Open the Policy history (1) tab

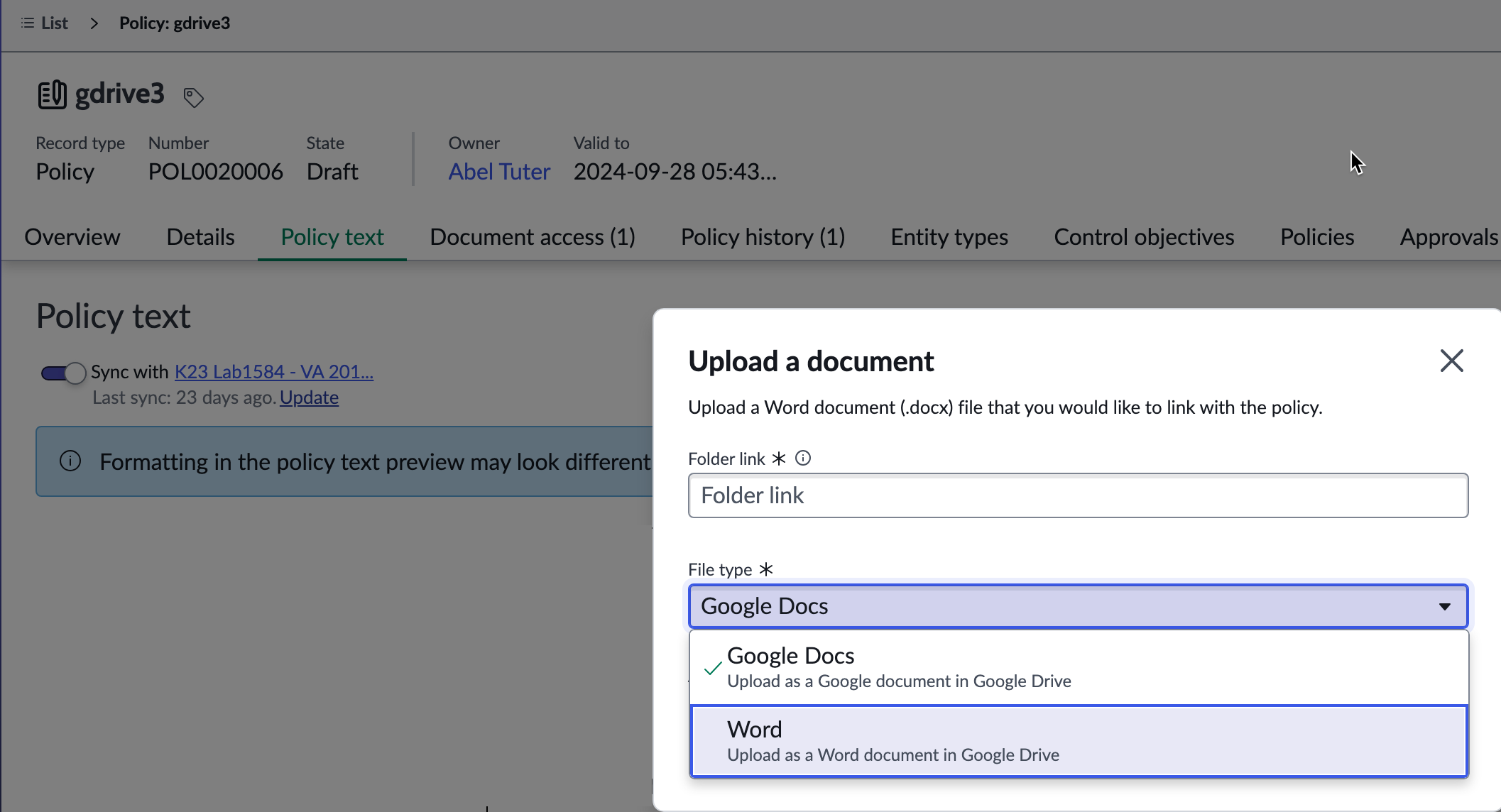pyautogui.click(x=763, y=237)
